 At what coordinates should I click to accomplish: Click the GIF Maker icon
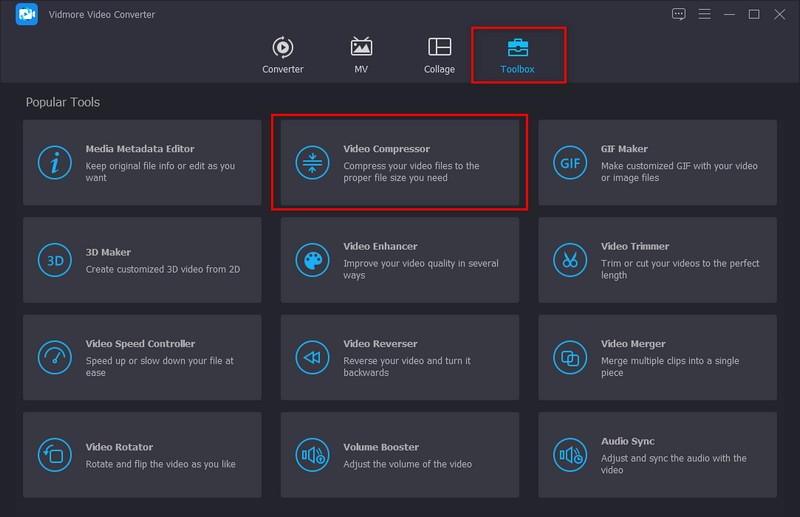point(570,163)
